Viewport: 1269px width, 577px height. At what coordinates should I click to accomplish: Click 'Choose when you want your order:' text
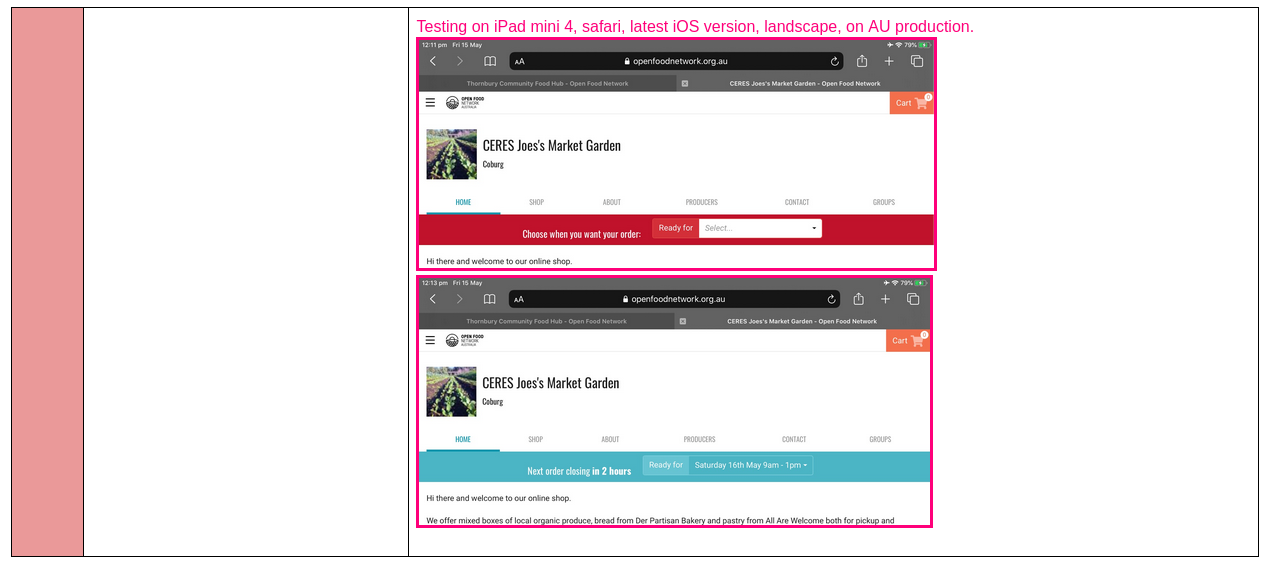(582, 234)
